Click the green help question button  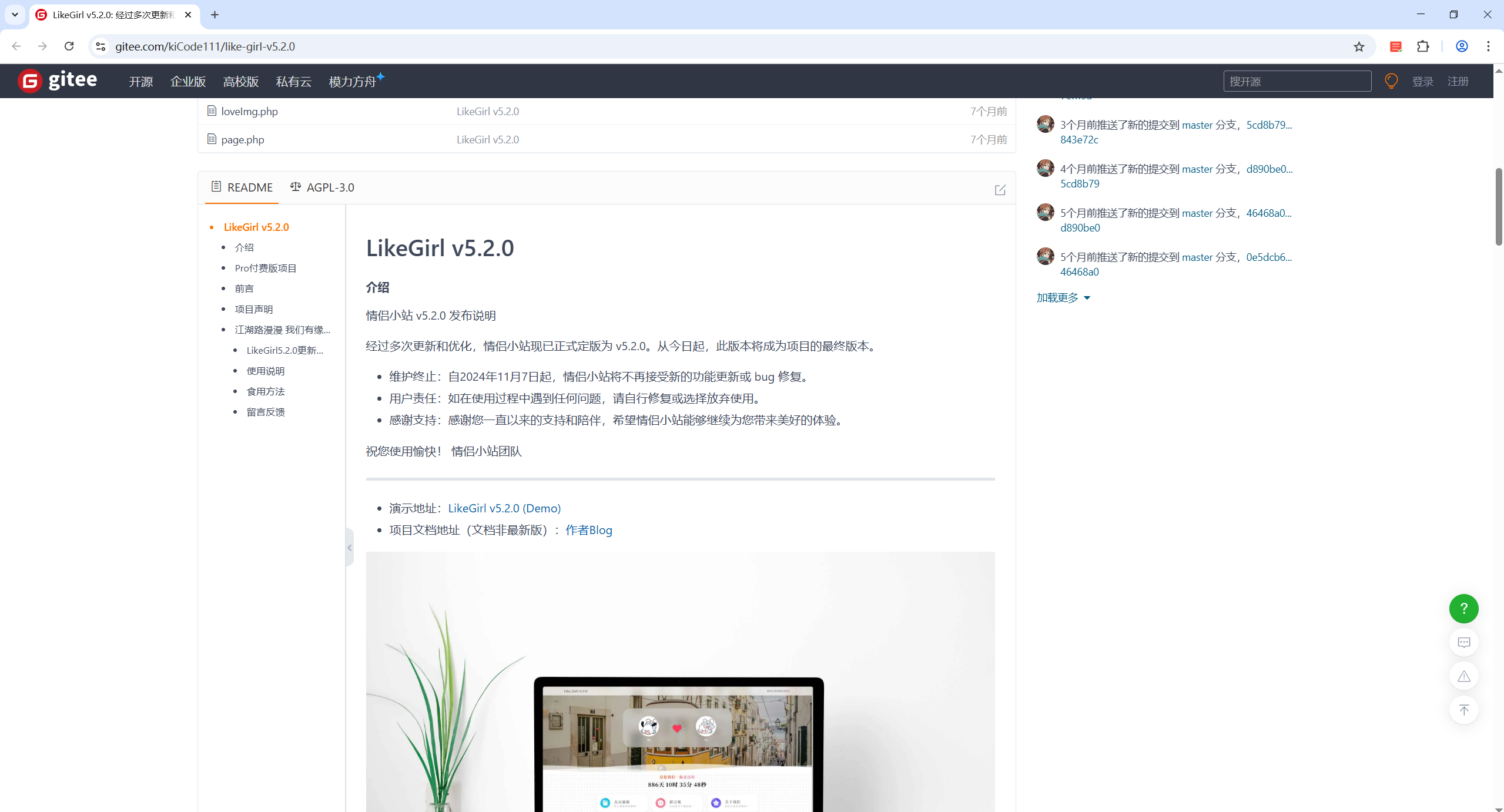[1463, 608]
